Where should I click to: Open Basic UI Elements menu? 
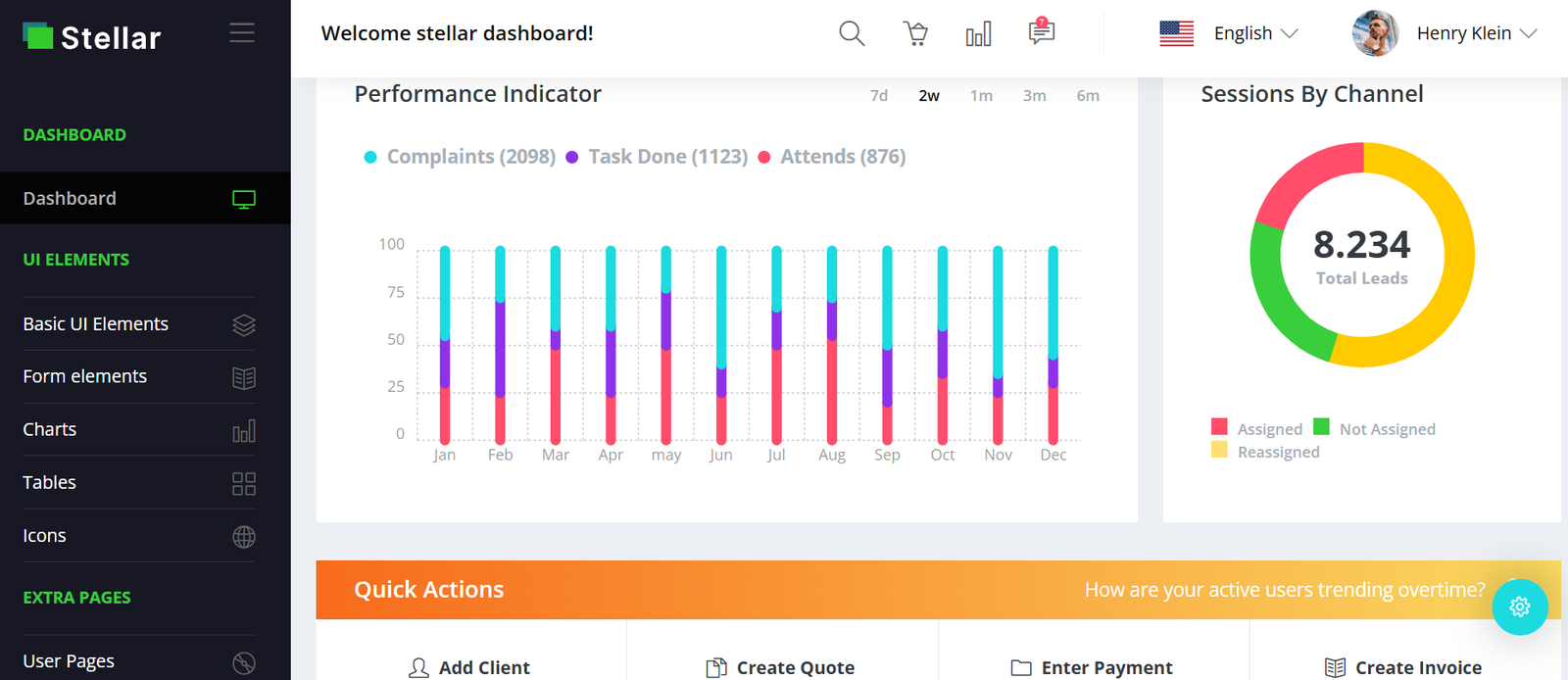(x=139, y=324)
